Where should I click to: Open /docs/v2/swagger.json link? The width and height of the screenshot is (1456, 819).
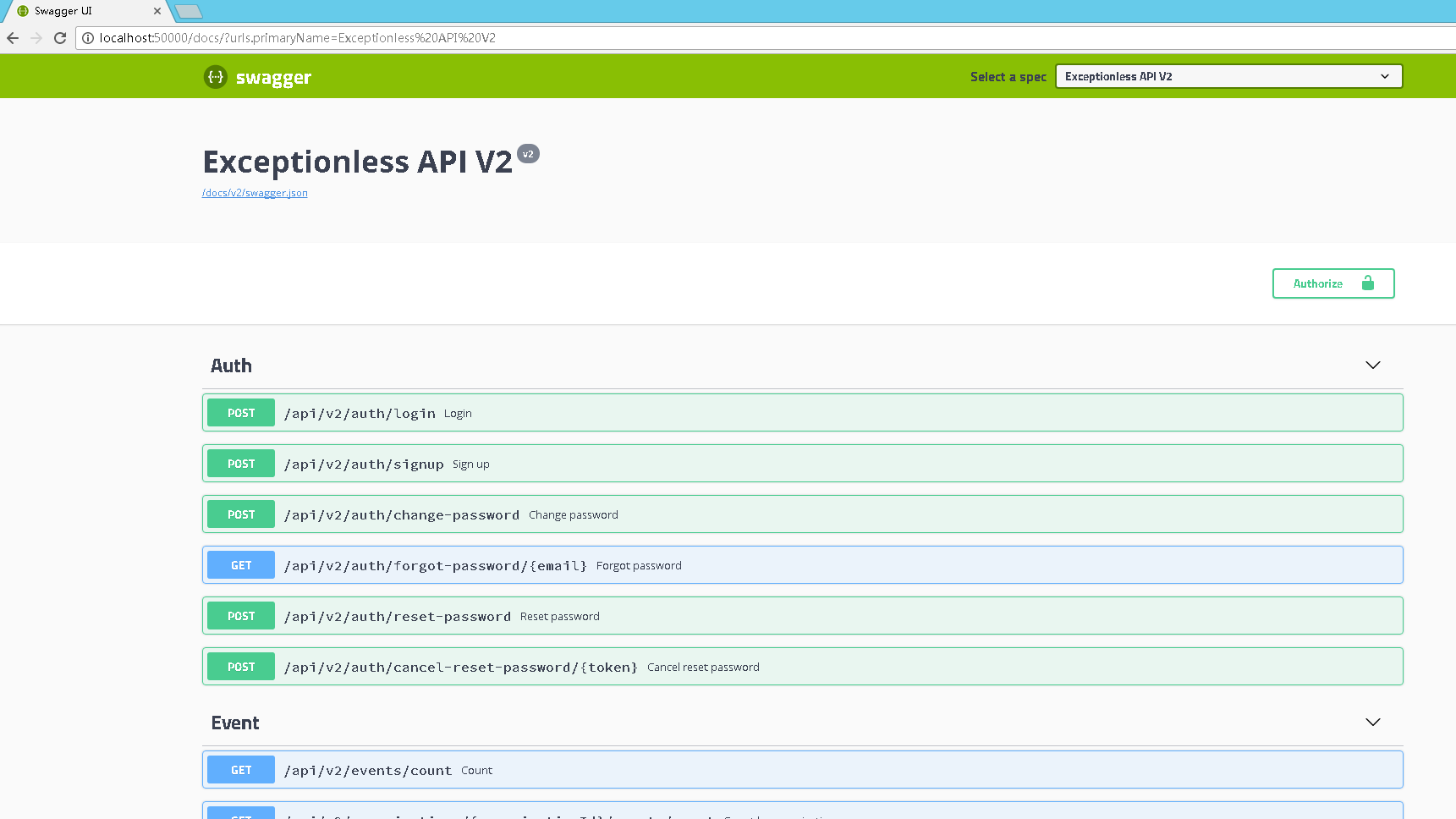tap(255, 193)
